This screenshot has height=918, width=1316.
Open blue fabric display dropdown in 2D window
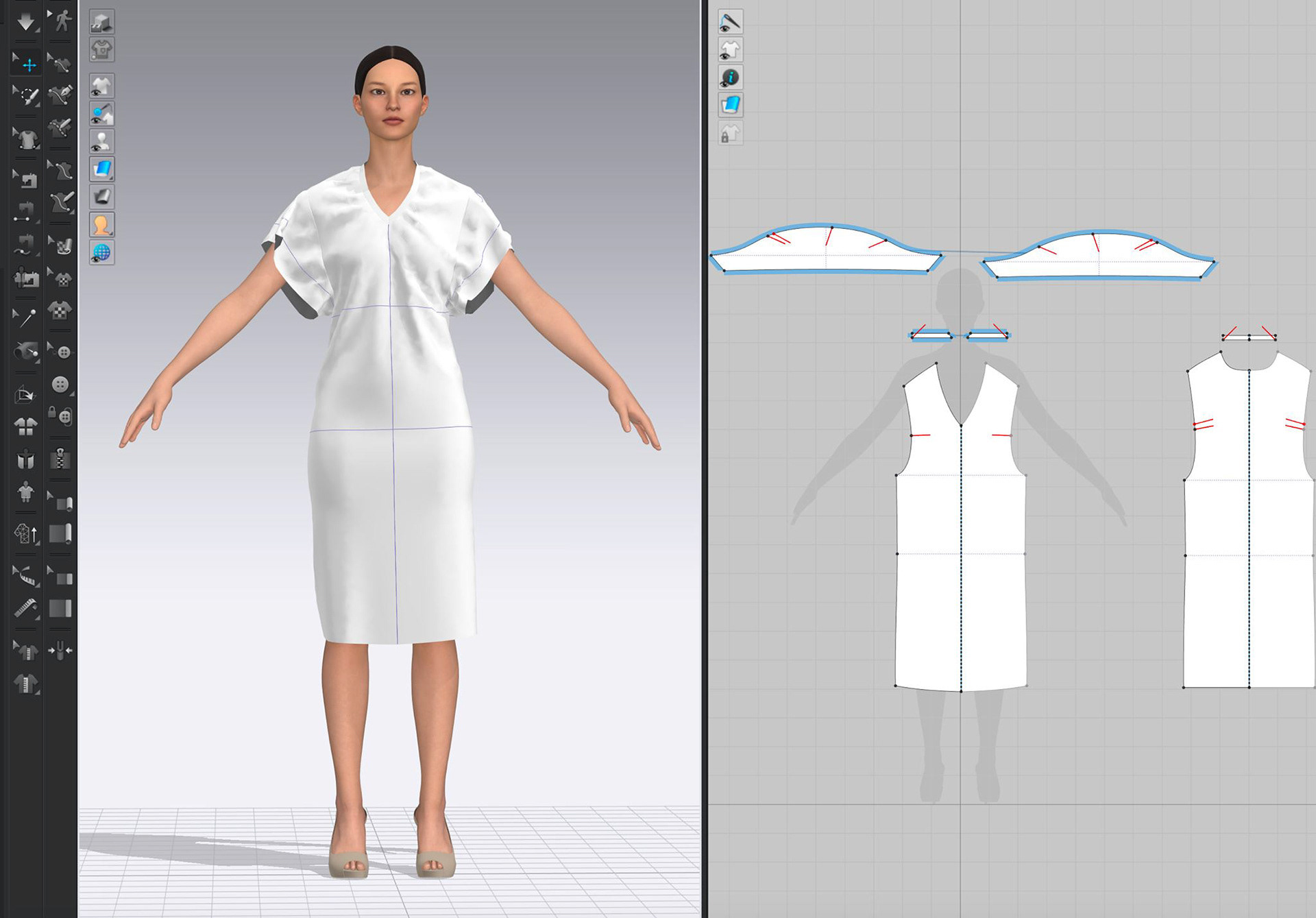click(730, 106)
